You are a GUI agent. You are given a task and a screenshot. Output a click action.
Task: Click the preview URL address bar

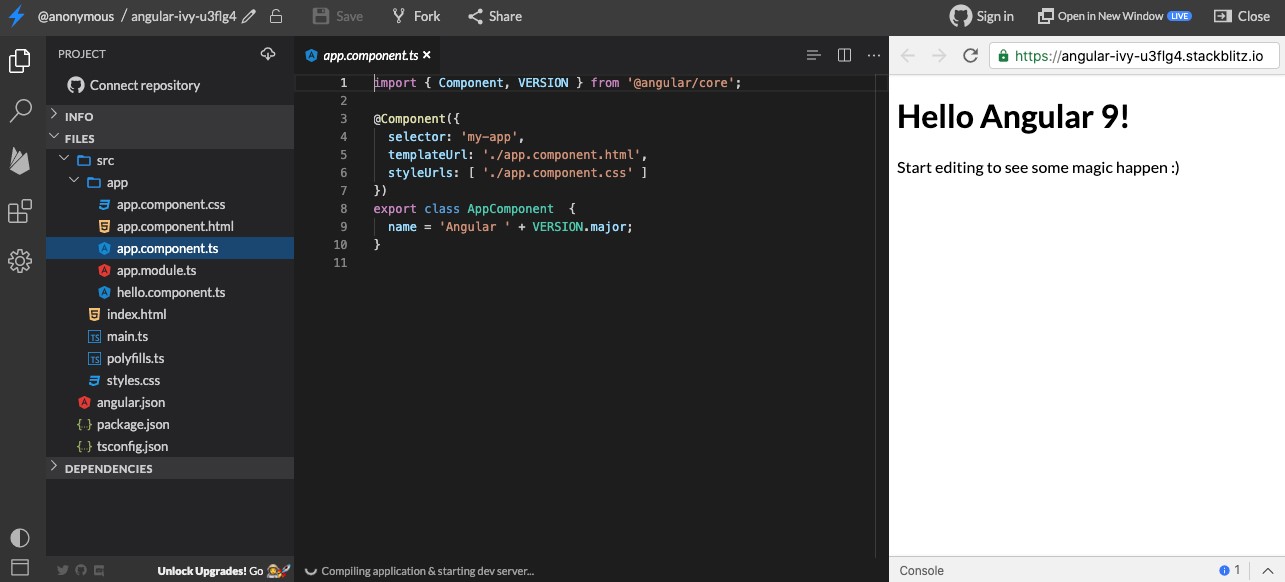[x=1133, y=56]
